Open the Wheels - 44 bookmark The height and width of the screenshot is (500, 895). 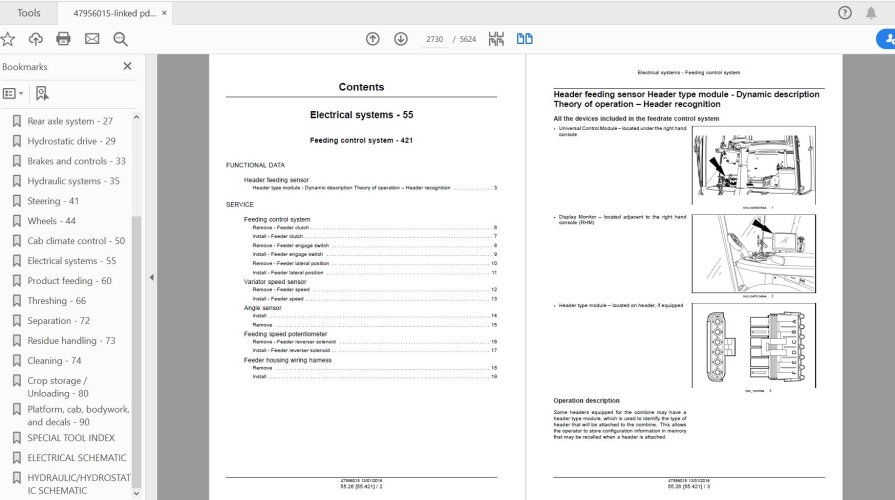point(51,221)
